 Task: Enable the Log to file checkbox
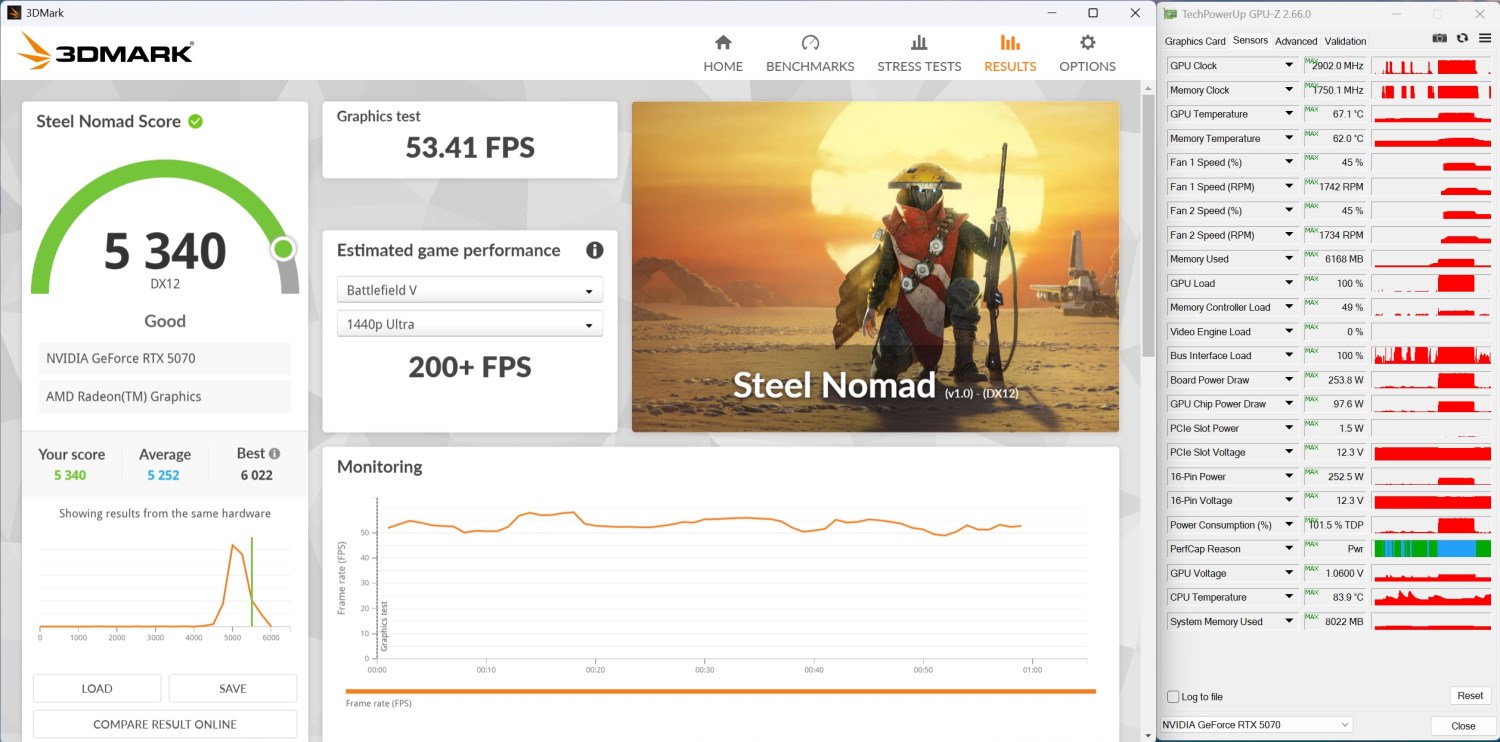1173,697
